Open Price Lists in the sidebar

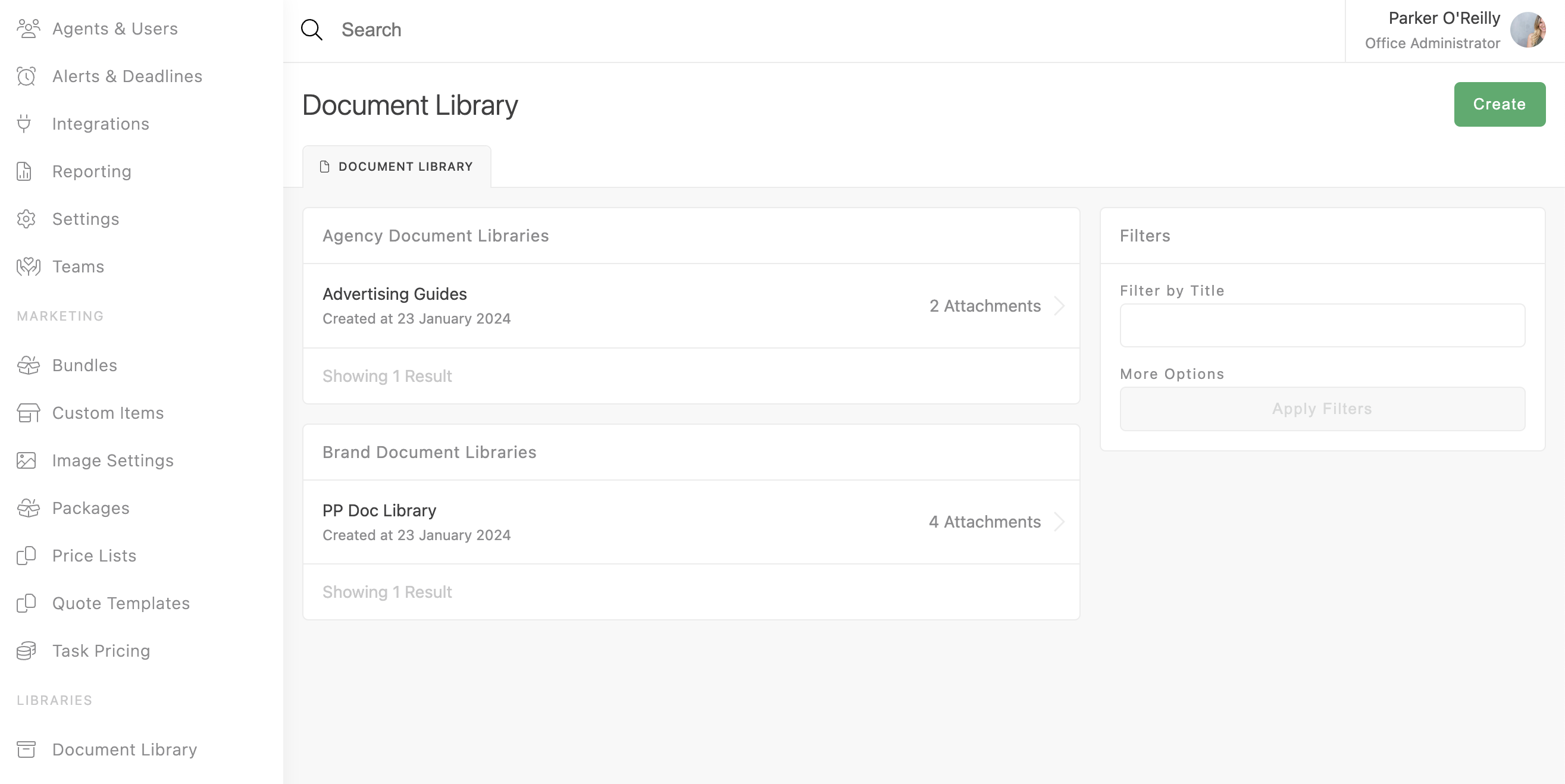(x=94, y=556)
